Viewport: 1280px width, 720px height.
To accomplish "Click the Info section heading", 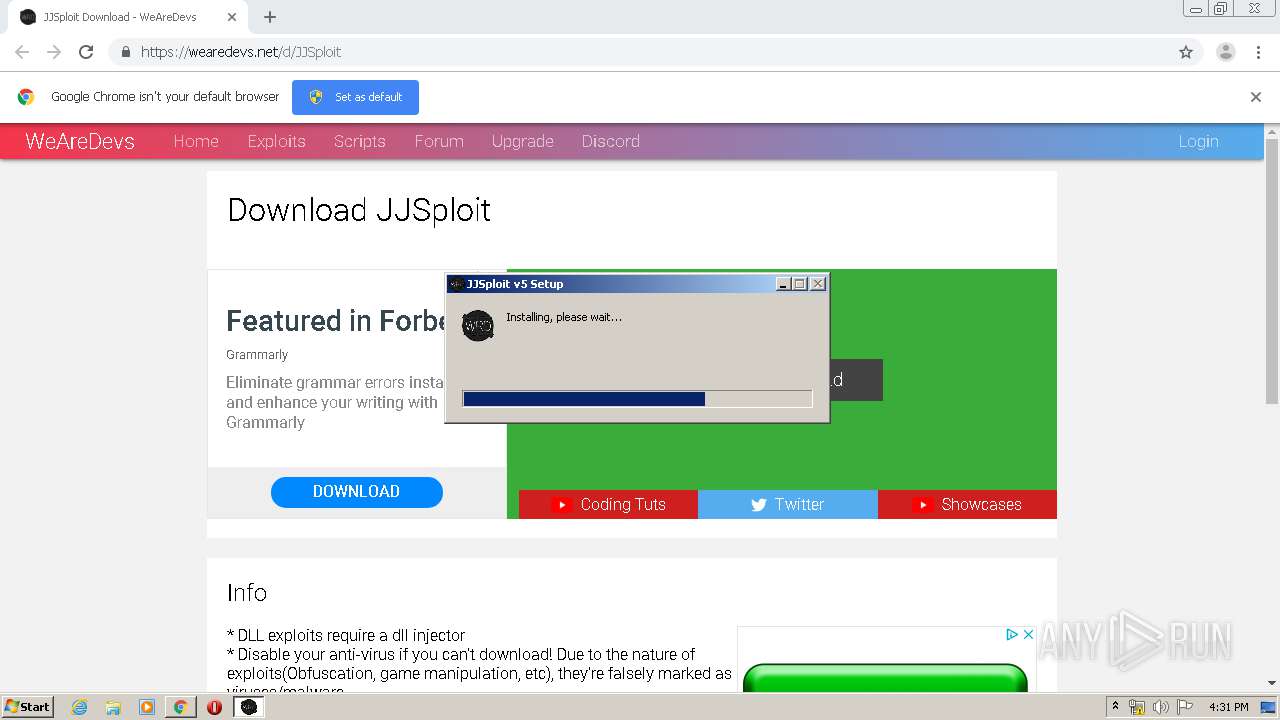I will tap(247, 592).
